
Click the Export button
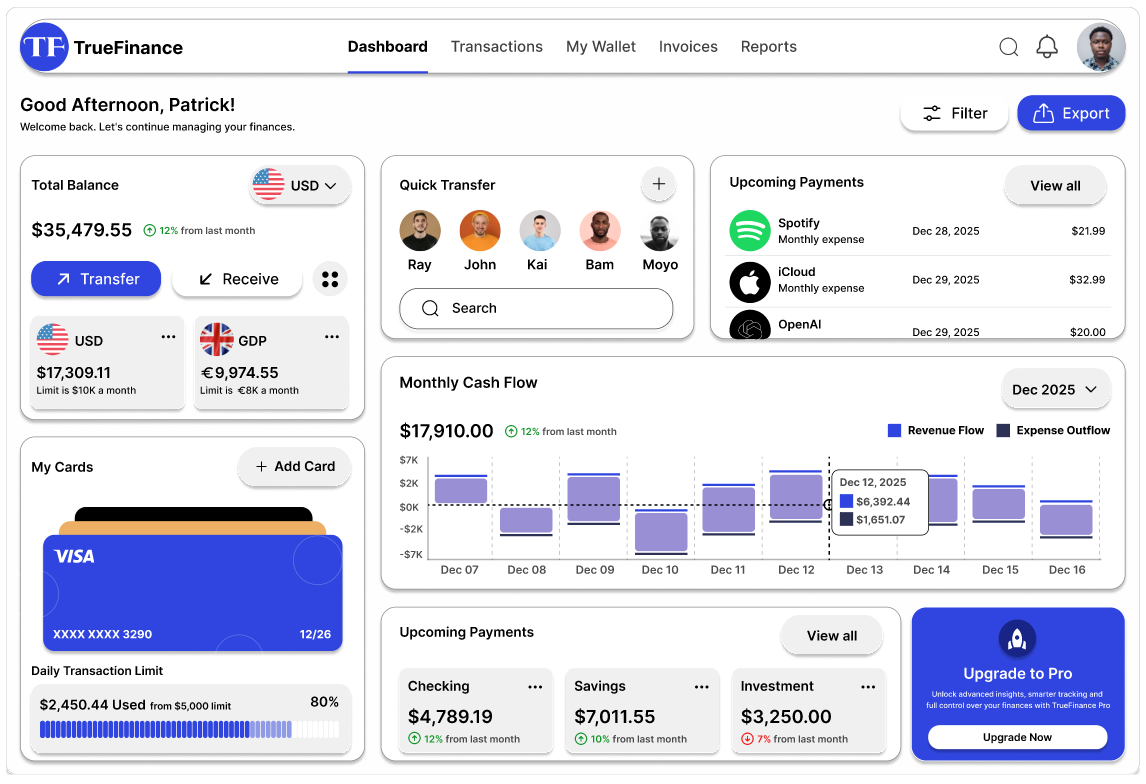click(1071, 113)
